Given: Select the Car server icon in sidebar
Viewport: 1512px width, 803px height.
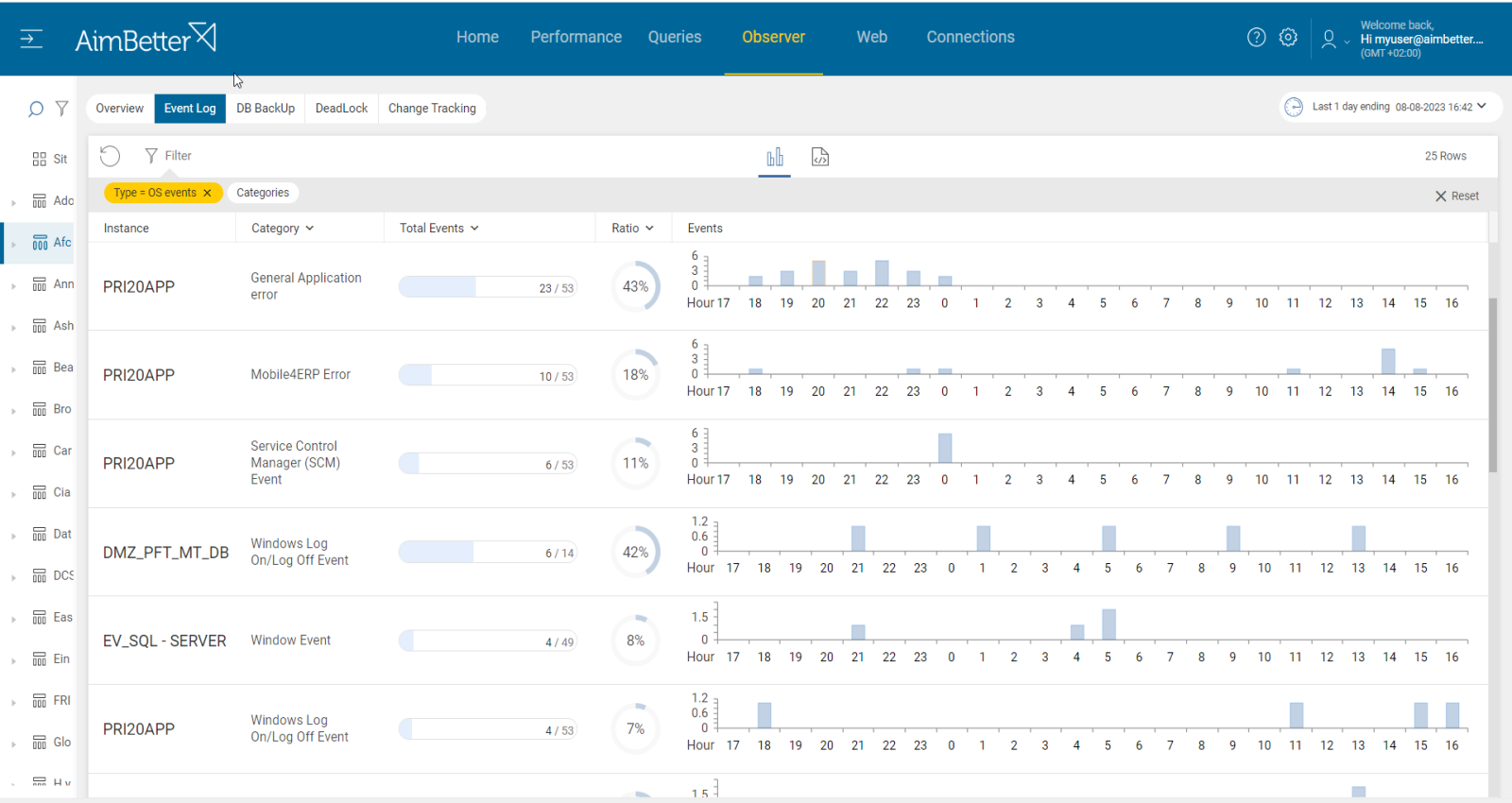Looking at the screenshot, I should (39, 450).
